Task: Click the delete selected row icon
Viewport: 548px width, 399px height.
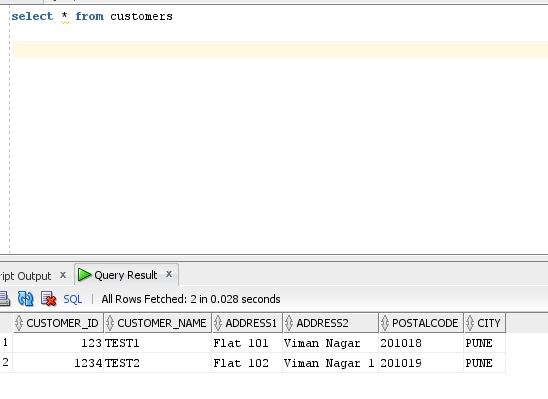Action: [x=49, y=299]
